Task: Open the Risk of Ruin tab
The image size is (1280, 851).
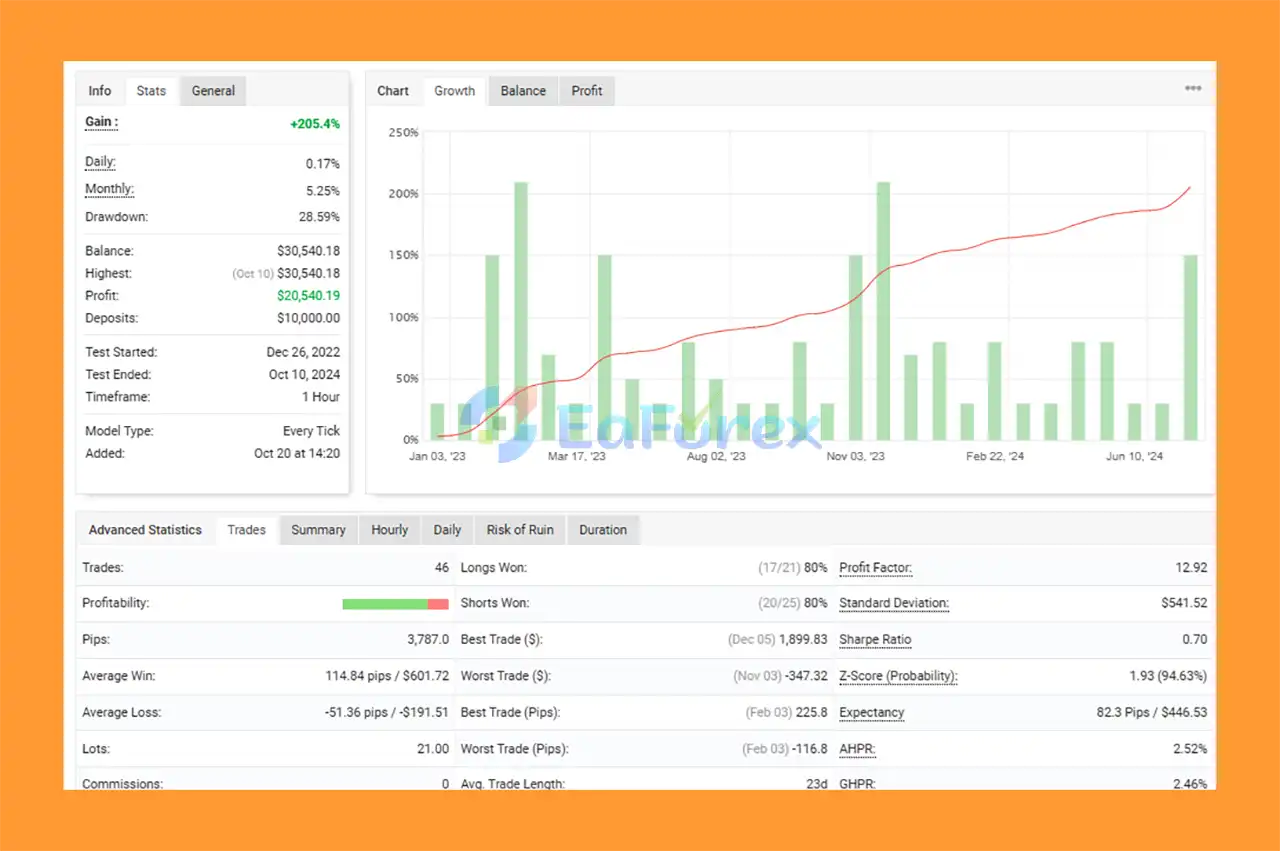Action: click(x=520, y=530)
